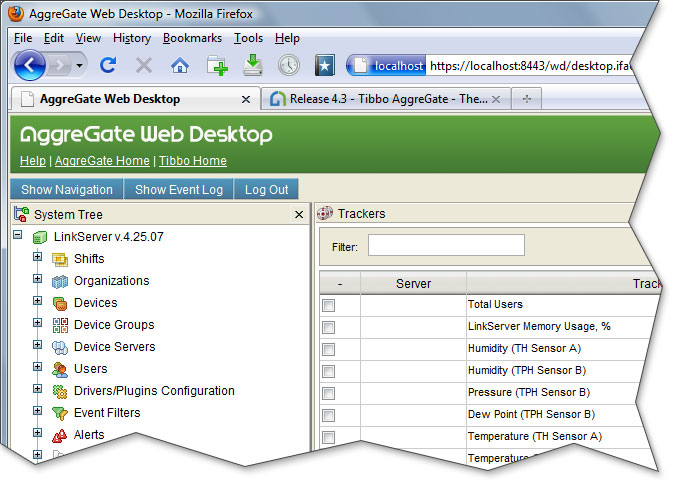Screen dimensions: 680x482
Task: Click the Device Groups icon
Action: [x=60, y=325]
